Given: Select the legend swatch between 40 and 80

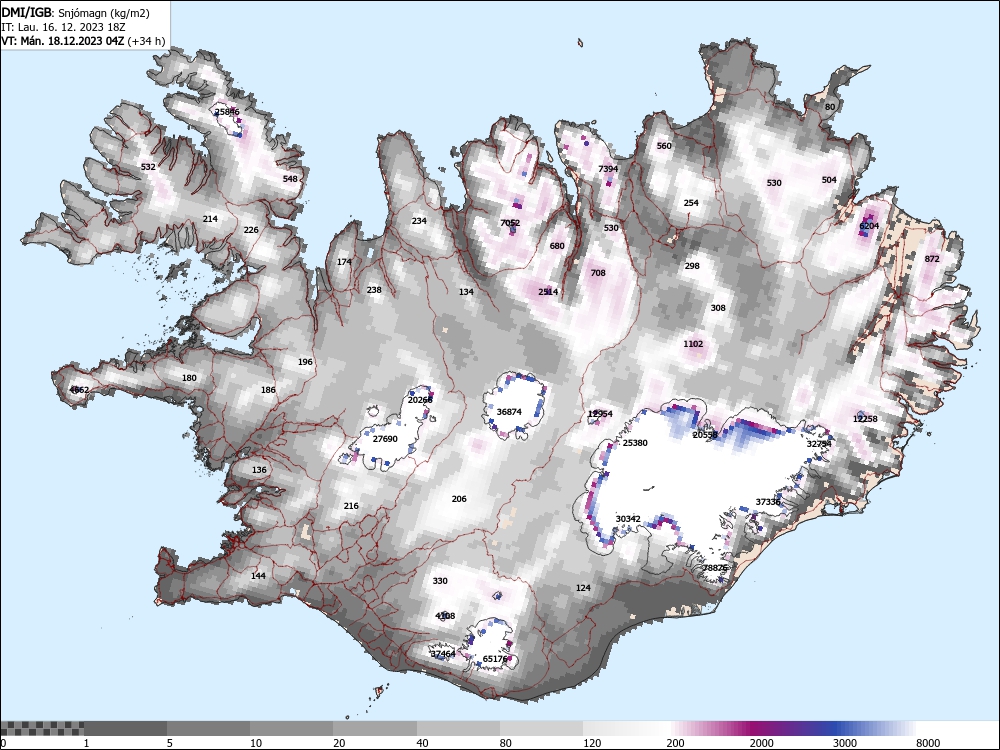Looking at the screenshot, I should pos(459,728).
